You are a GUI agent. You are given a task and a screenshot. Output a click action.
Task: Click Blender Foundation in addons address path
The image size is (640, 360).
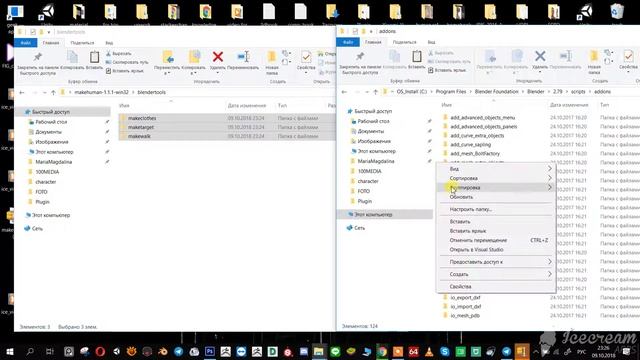point(496,91)
